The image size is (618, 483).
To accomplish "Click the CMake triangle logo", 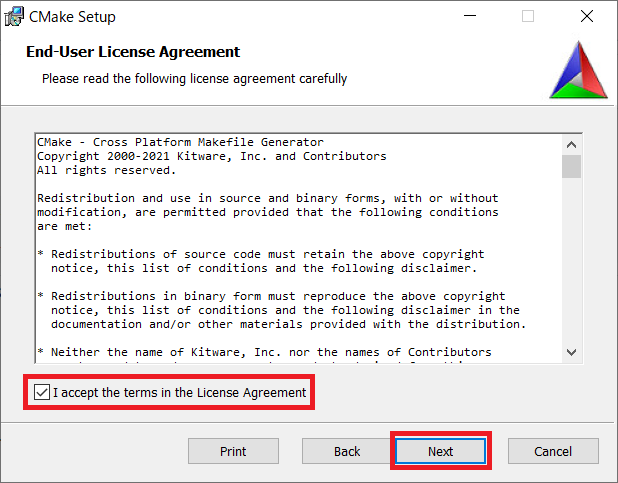I will (579, 70).
